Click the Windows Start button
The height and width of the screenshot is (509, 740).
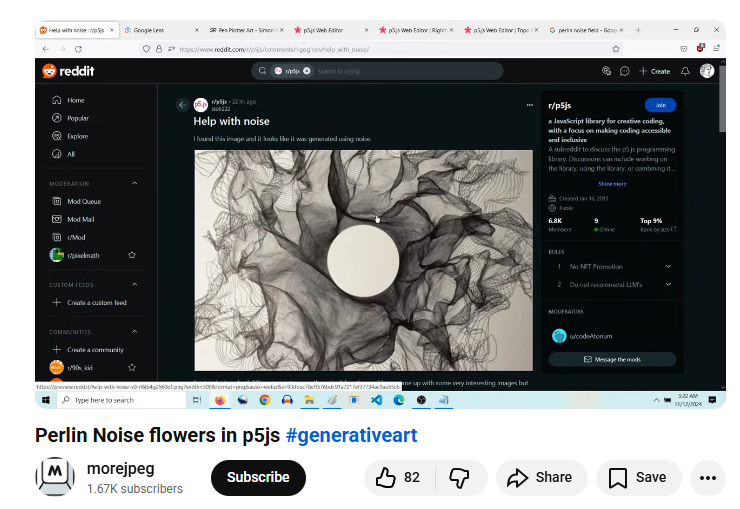pyautogui.click(x=45, y=400)
